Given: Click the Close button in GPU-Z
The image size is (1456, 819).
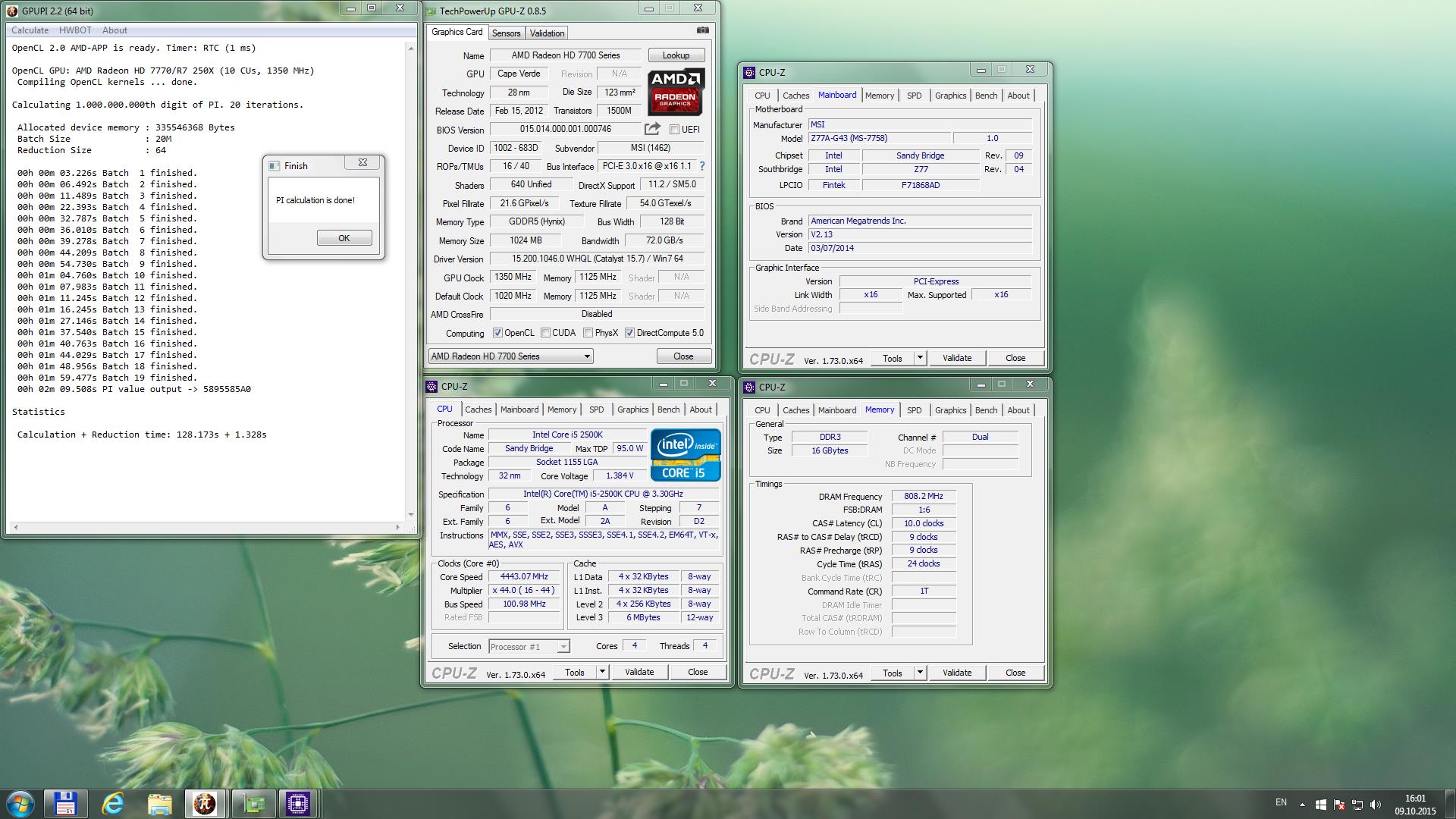Looking at the screenshot, I should tap(683, 356).
